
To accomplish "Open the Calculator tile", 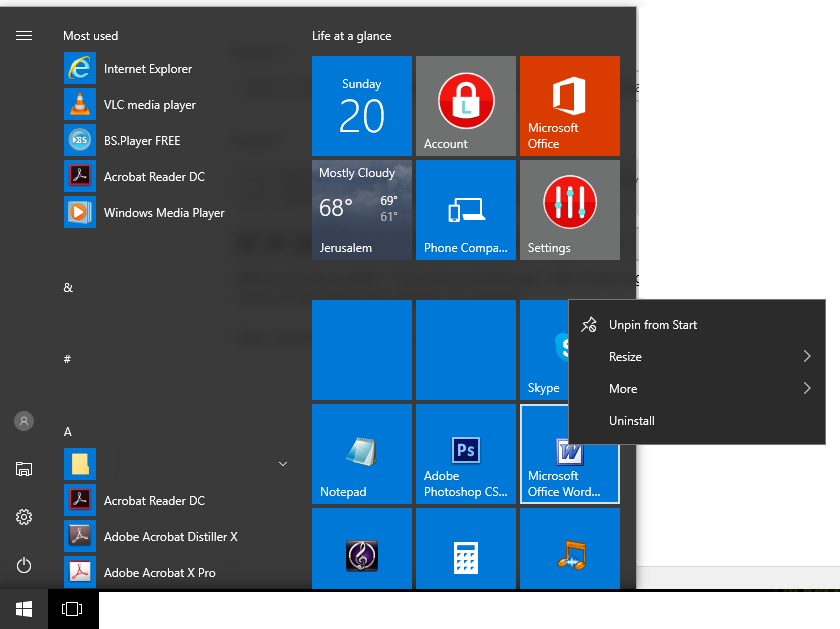I will [466, 548].
